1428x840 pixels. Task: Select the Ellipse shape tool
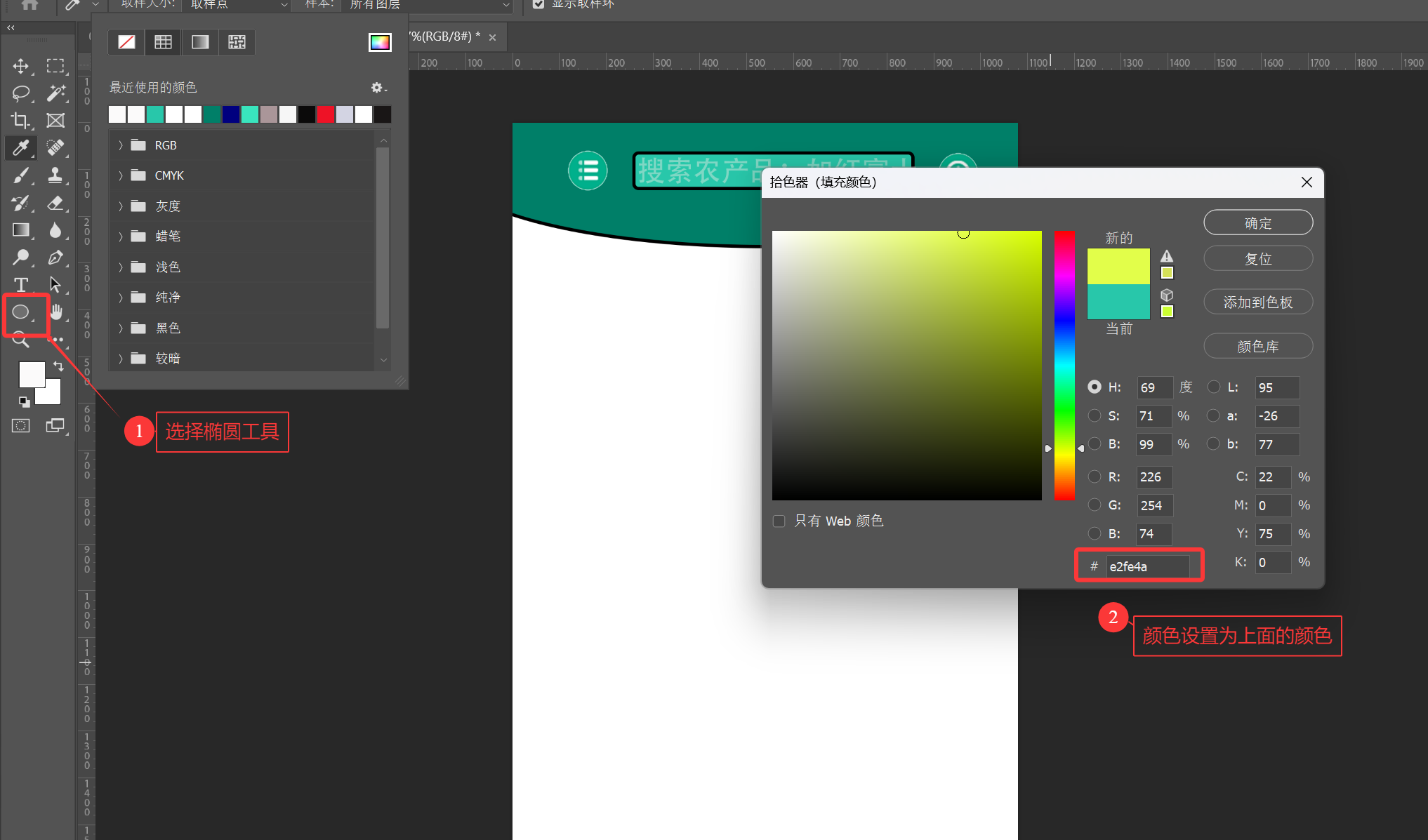click(x=21, y=312)
